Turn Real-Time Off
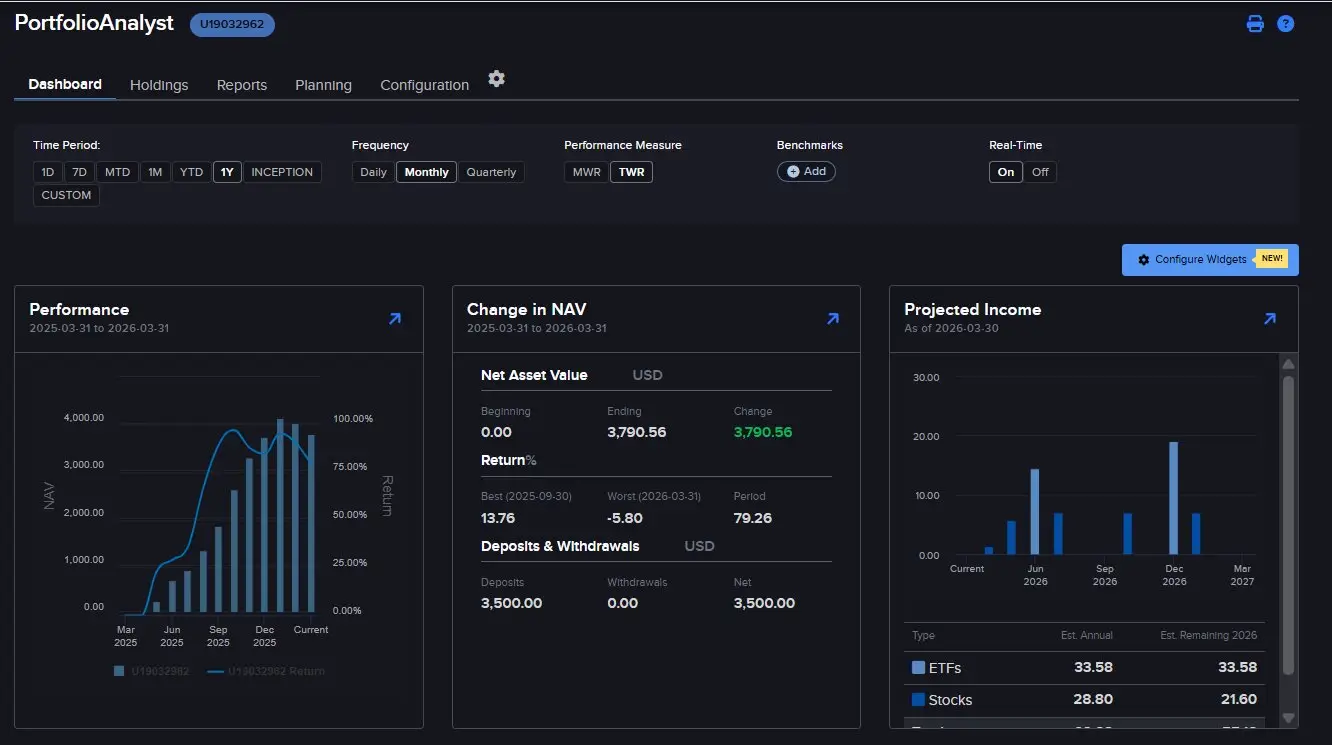This screenshot has height=745, width=1332. coord(1040,172)
